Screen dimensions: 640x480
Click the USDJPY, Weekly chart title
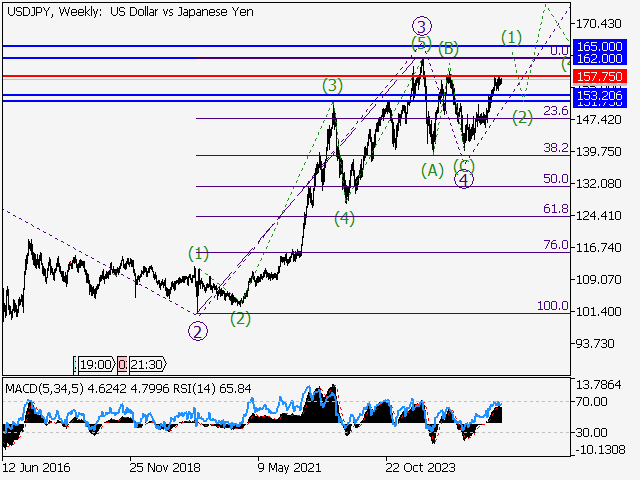(x=129, y=11)
